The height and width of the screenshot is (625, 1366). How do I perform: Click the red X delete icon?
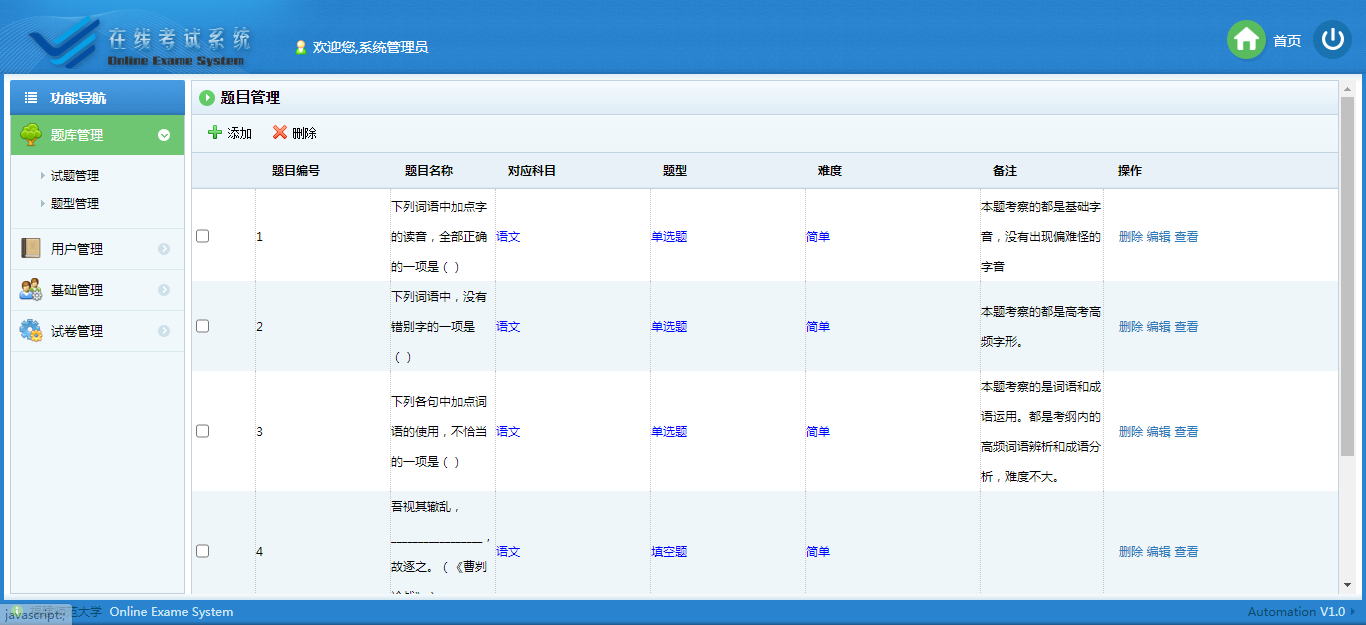280,132
